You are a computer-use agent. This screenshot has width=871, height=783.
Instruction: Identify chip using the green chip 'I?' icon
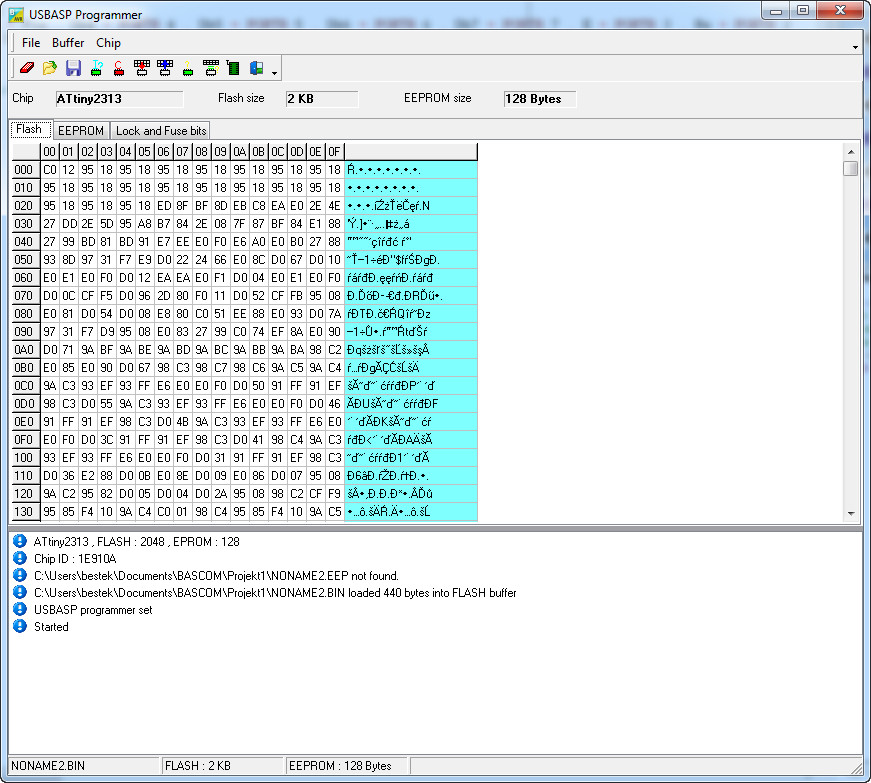pos(97,68)
